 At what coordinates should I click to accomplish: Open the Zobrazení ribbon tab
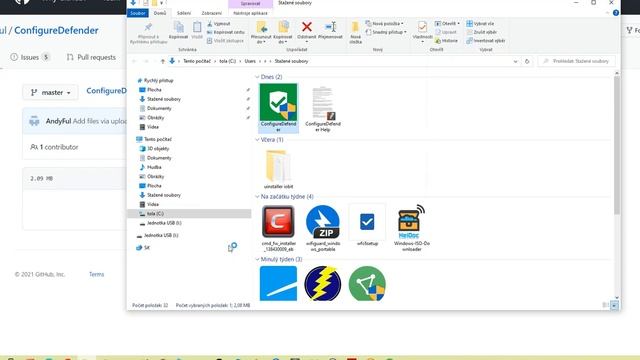tap(211, 13)
